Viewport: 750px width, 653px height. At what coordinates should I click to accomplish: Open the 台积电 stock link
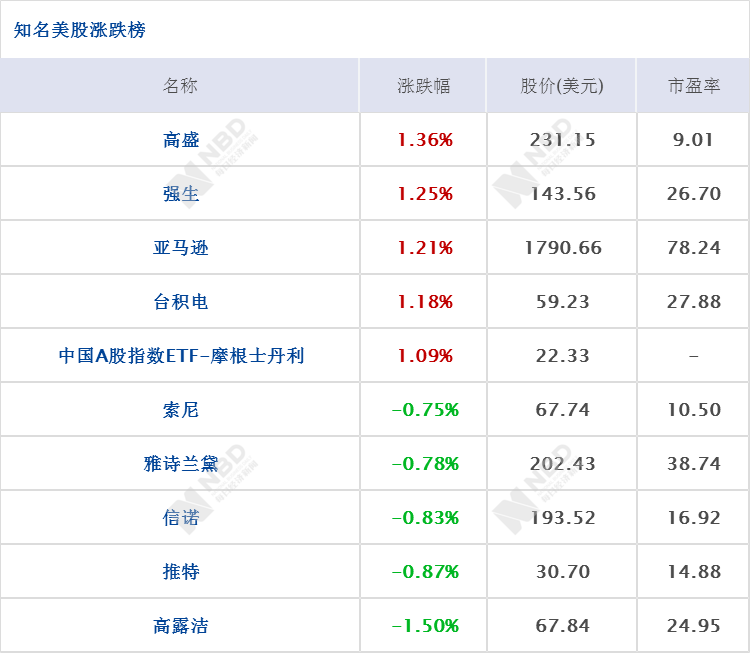pyautogui.click(x=180, y=302)
